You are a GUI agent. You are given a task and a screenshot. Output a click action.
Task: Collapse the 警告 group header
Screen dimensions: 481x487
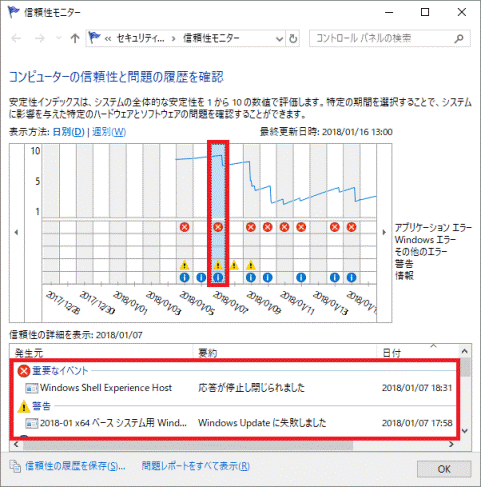click(x=41, y=406)
